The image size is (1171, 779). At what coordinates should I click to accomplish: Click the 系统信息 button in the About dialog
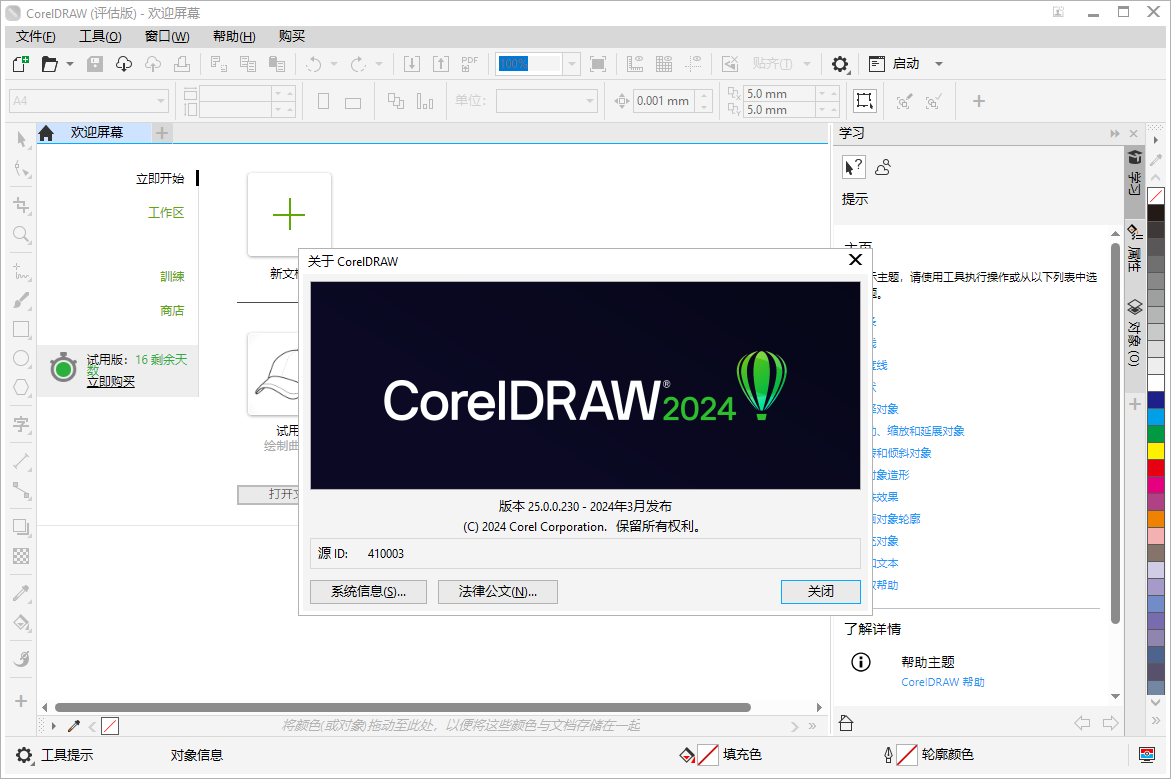[x=367, y=591]
